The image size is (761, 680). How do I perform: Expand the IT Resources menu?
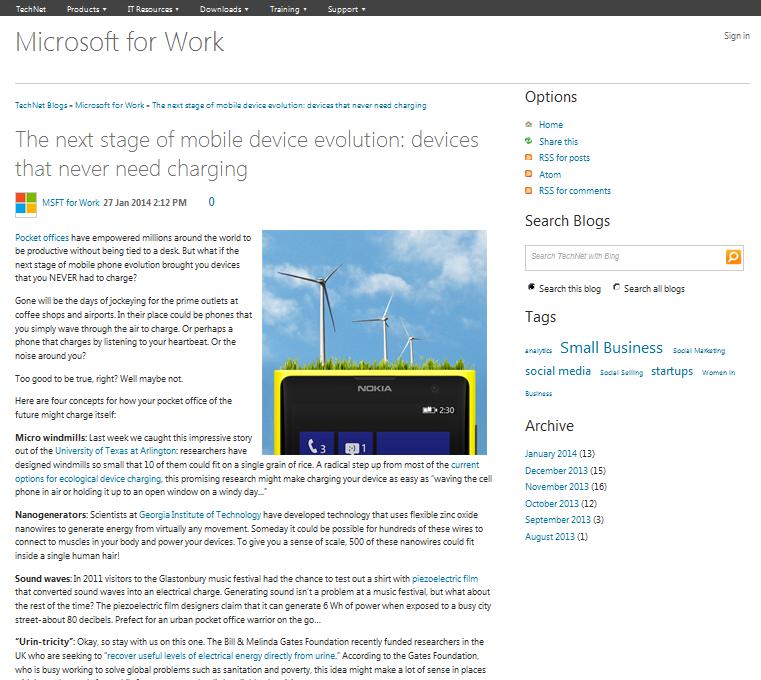click(153, 9)
